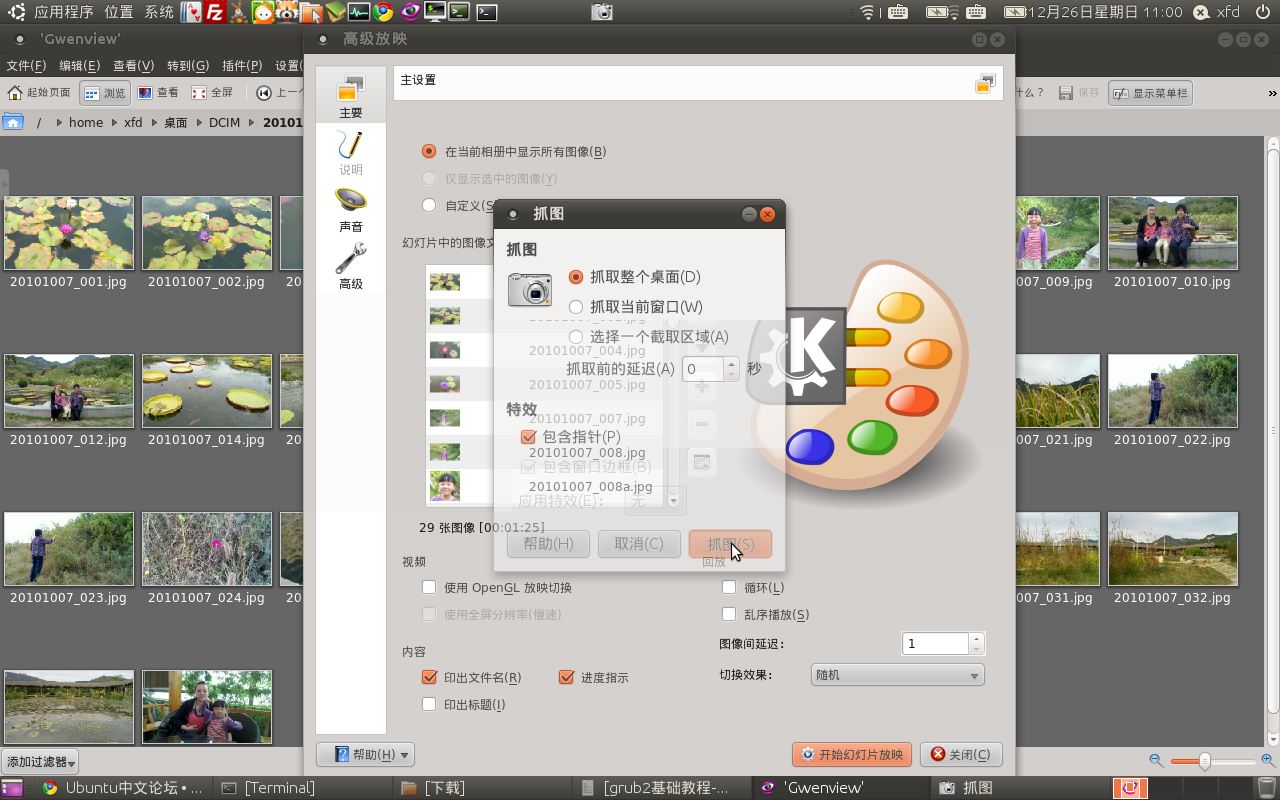Open the 转到(G) menu in Gwenview
The height and width of the screenshot is (800, 1280).
point(188,66)
